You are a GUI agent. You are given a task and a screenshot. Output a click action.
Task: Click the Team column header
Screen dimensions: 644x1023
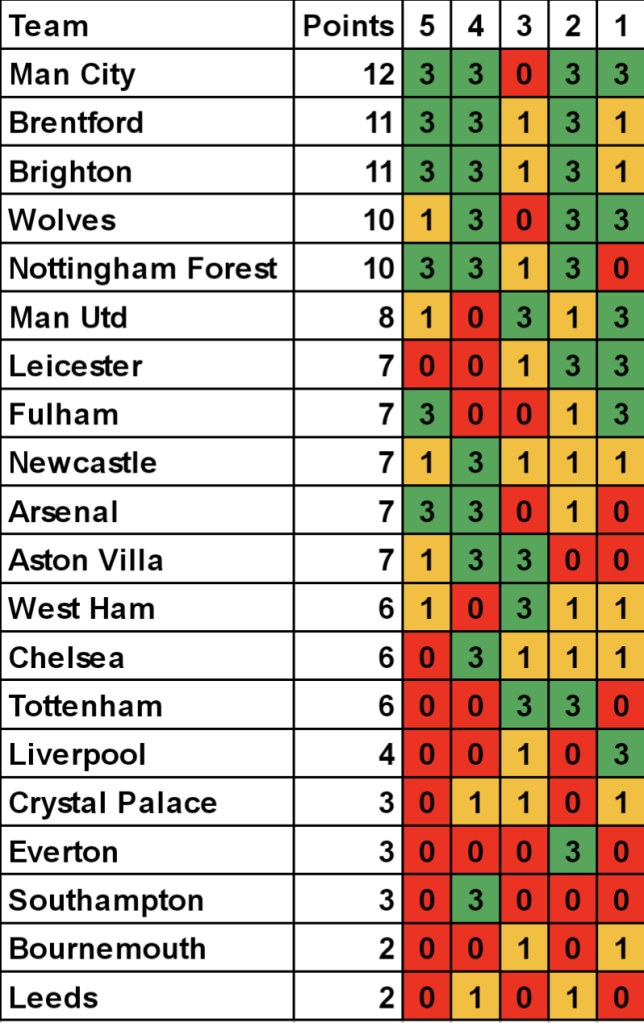50,25
